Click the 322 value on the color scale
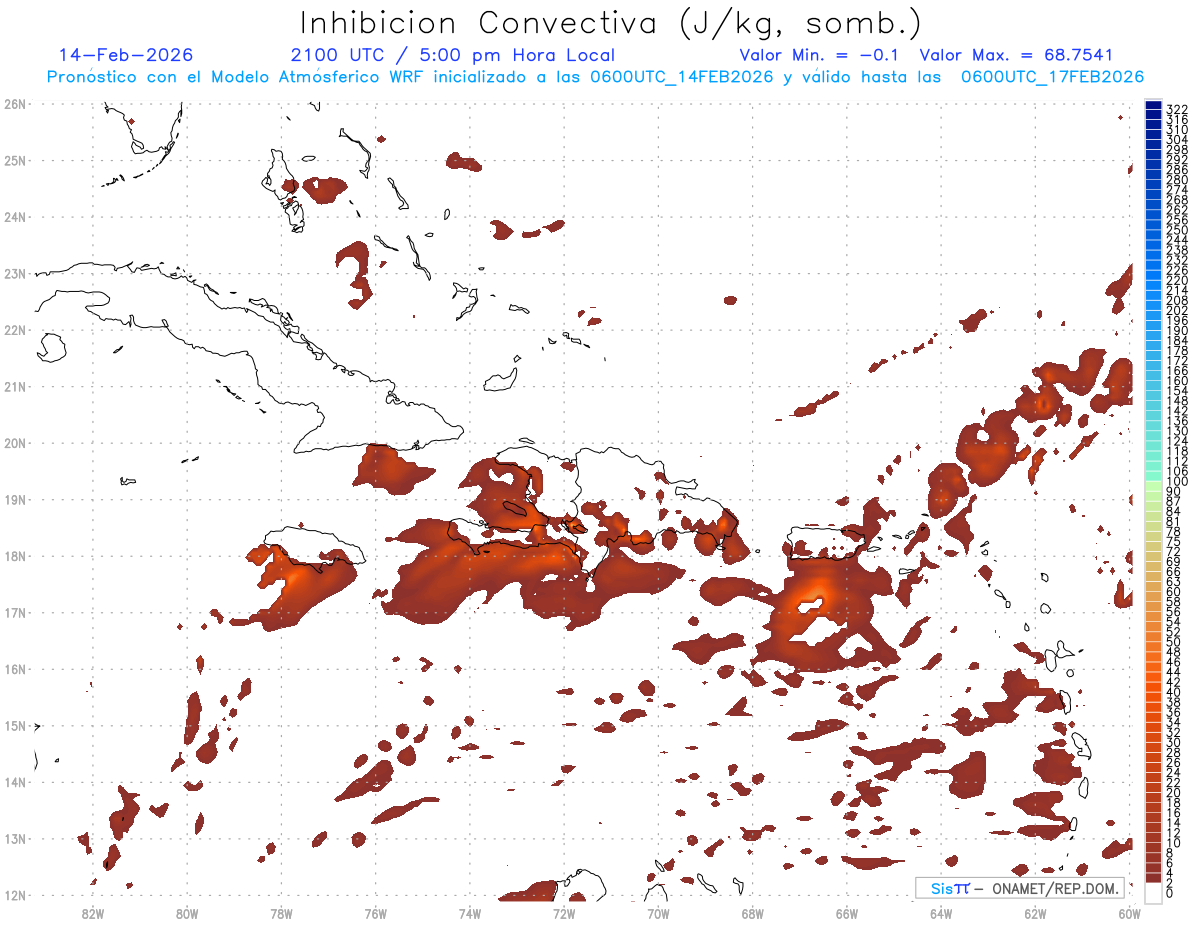 click(1177, 109)
